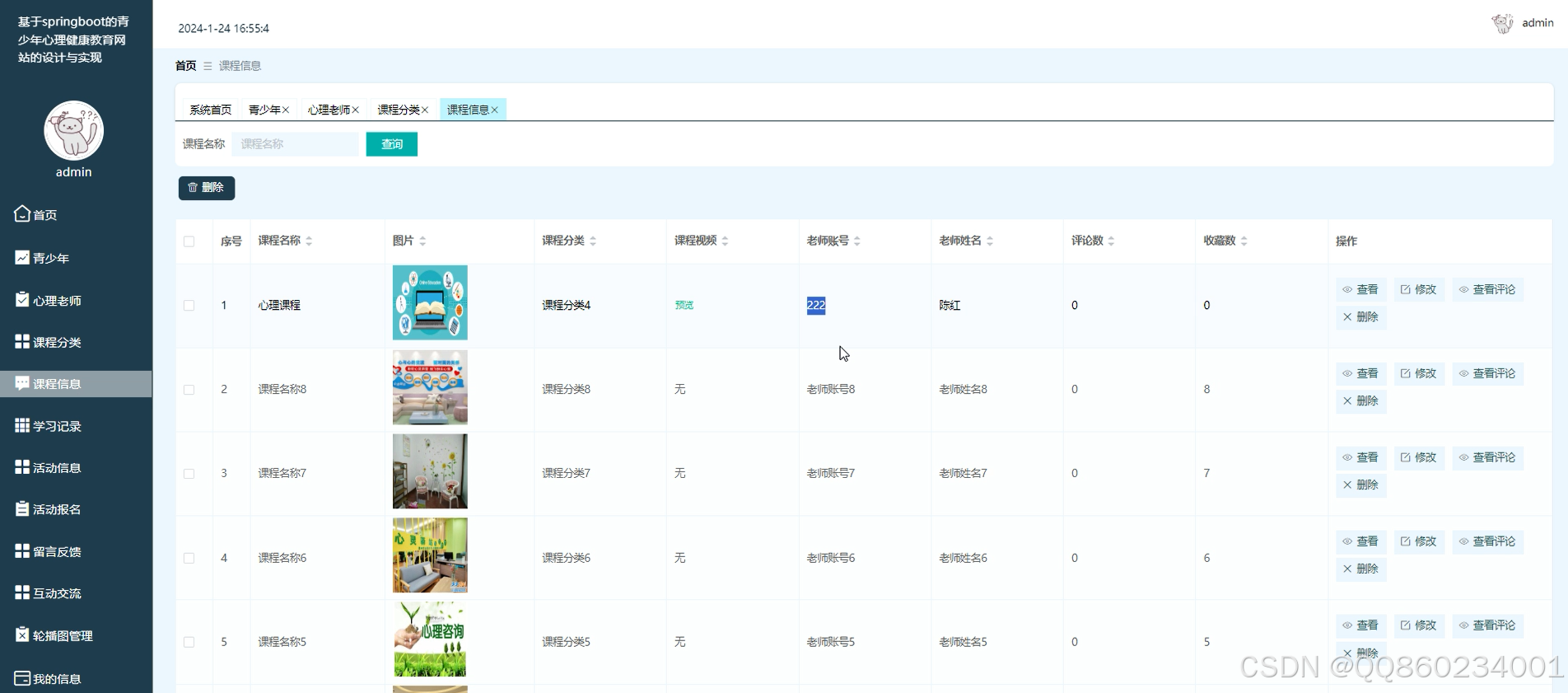The height and width of the screenshot is (693, 1568).
Task: Click 查看评论 for the 课程名称8 row
Action: (x=1487, y=373)
